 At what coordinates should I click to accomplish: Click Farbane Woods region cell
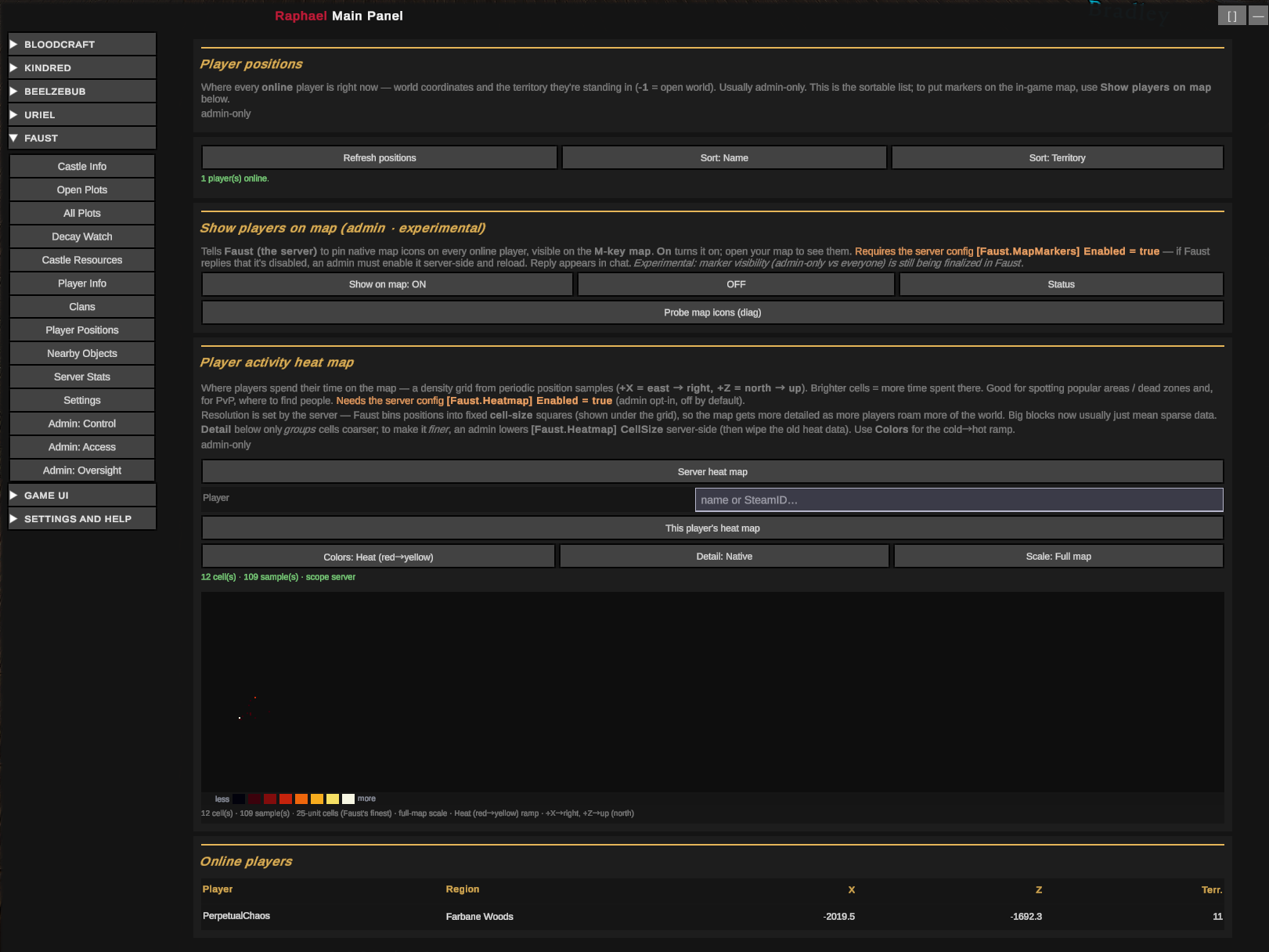click(x=480, y=916)
